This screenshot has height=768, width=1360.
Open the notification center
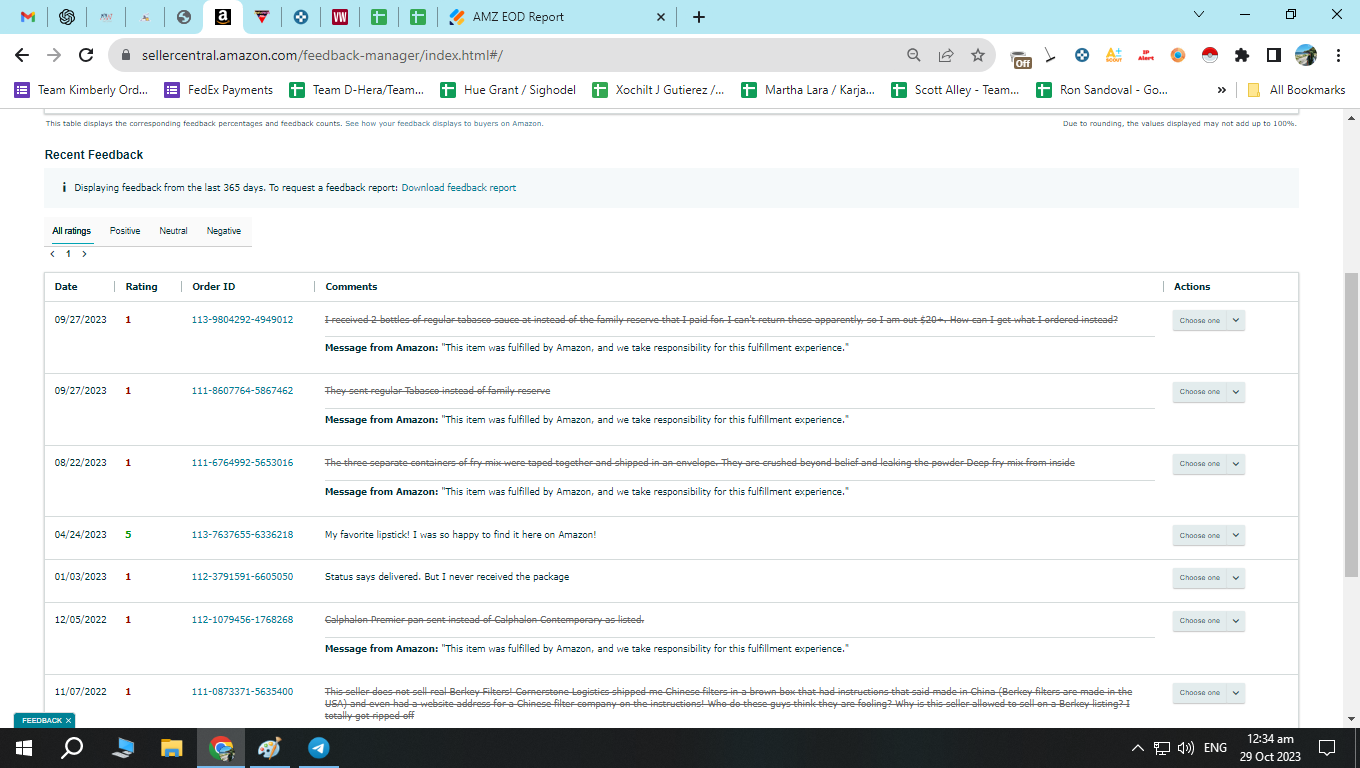coord(1327,747)
